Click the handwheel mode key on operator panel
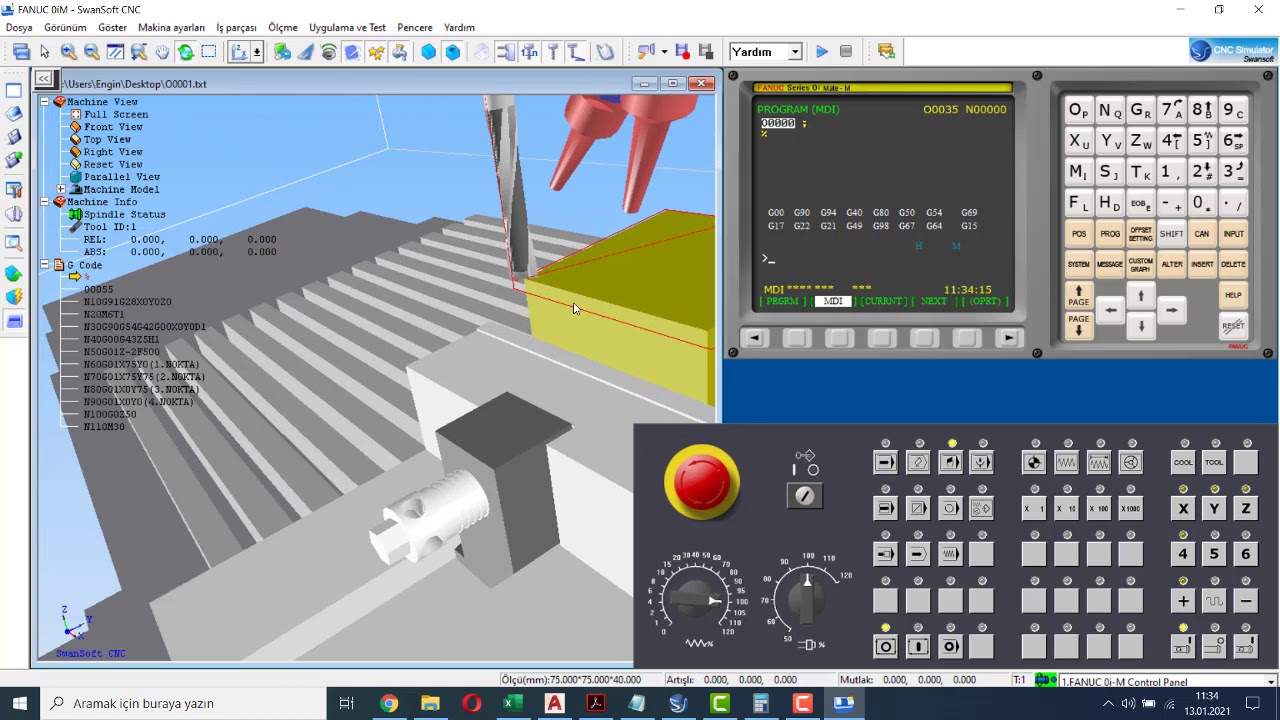 coord(1130,462)
